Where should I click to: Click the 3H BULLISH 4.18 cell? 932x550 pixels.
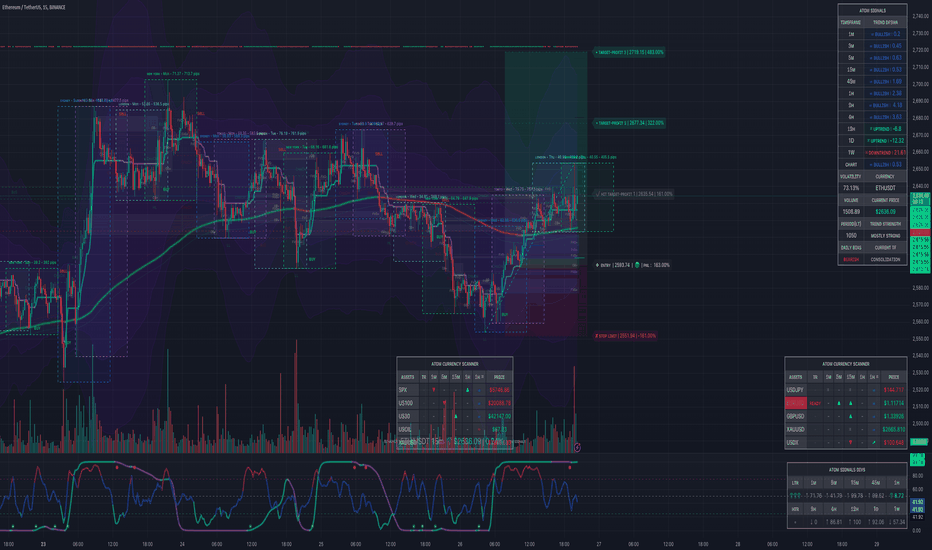[x=885, y=105]
